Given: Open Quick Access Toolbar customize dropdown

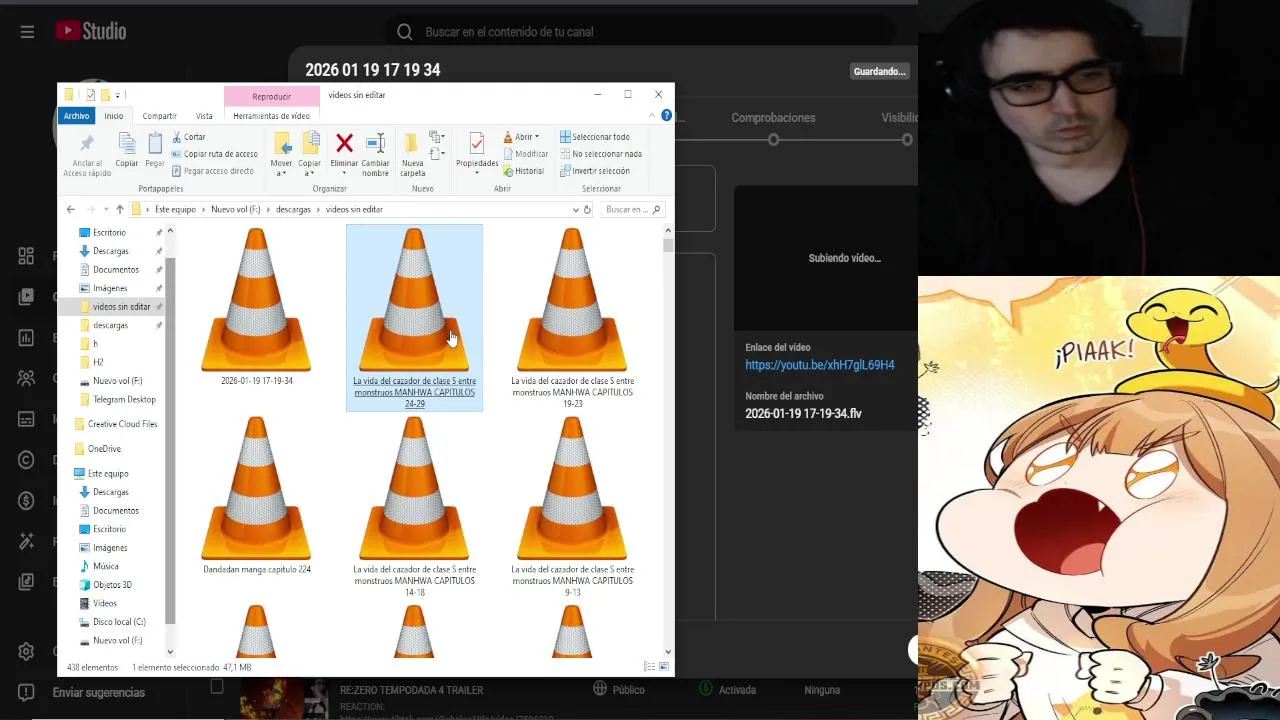Looking at the screenshot, I should tap(118, 95).
